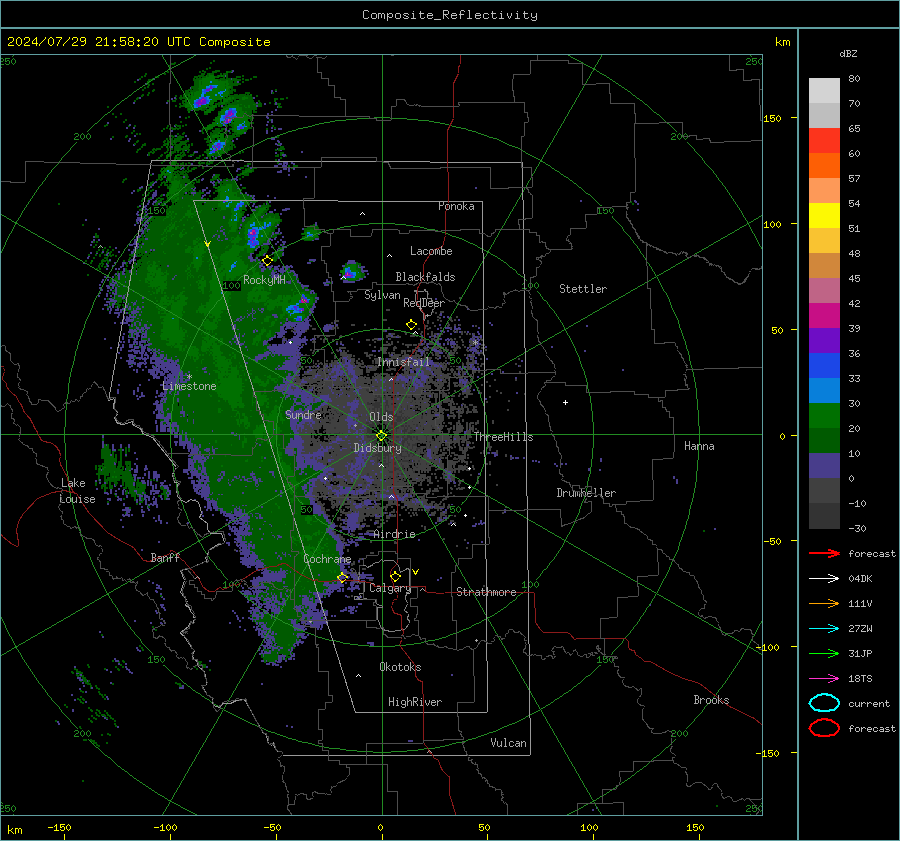Viewport: 900px width, 841px height.
Task: Select the orange 111V arrow in legend
Action: [x=824, y=603]
